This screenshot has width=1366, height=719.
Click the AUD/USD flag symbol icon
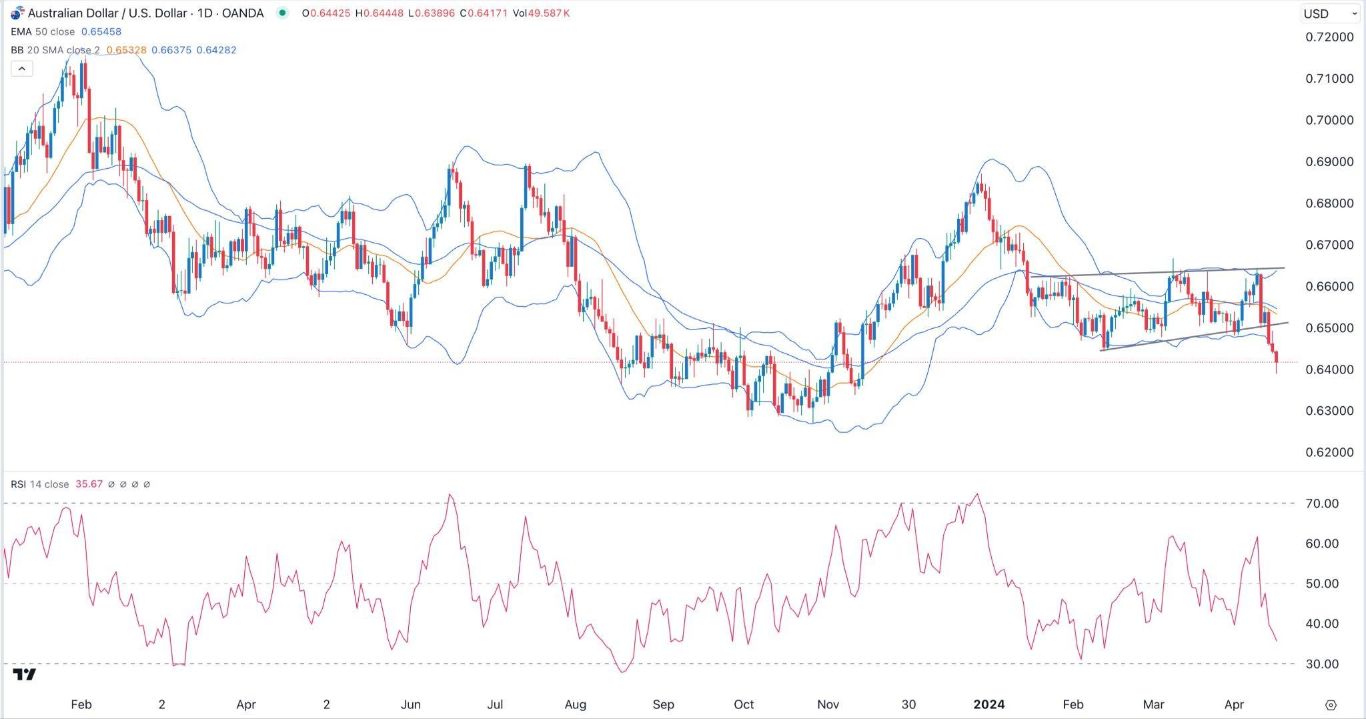tap(17, 13)
